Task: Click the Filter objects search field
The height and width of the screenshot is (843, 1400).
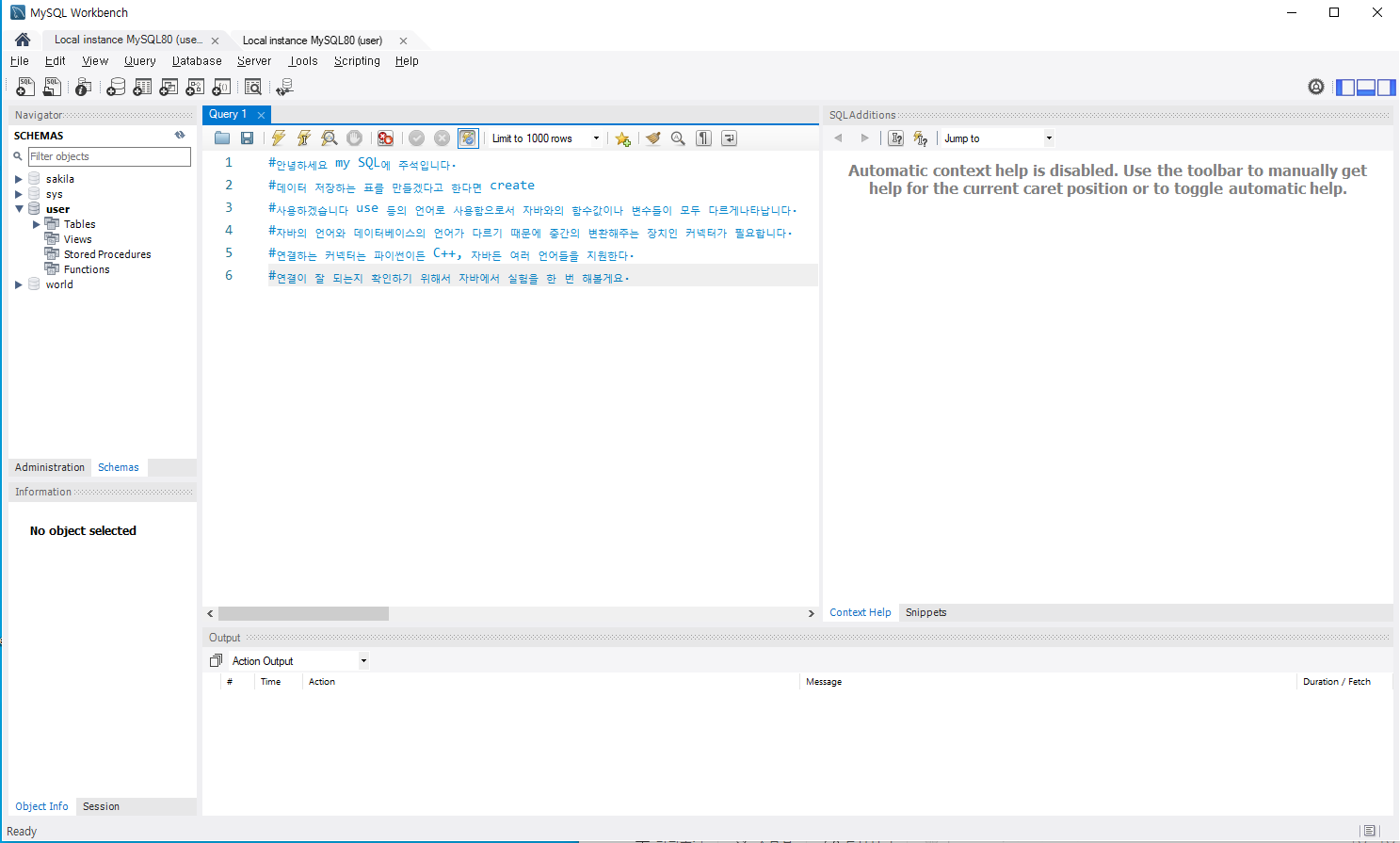Action: (x=109, y=156)
